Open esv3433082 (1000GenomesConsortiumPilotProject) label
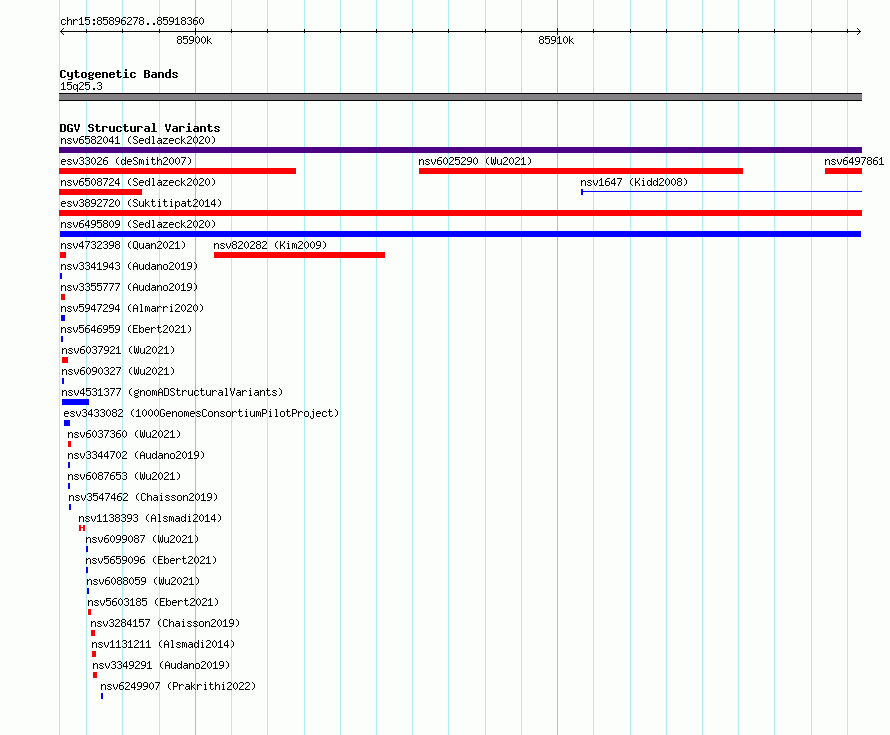 pos(201,413)
